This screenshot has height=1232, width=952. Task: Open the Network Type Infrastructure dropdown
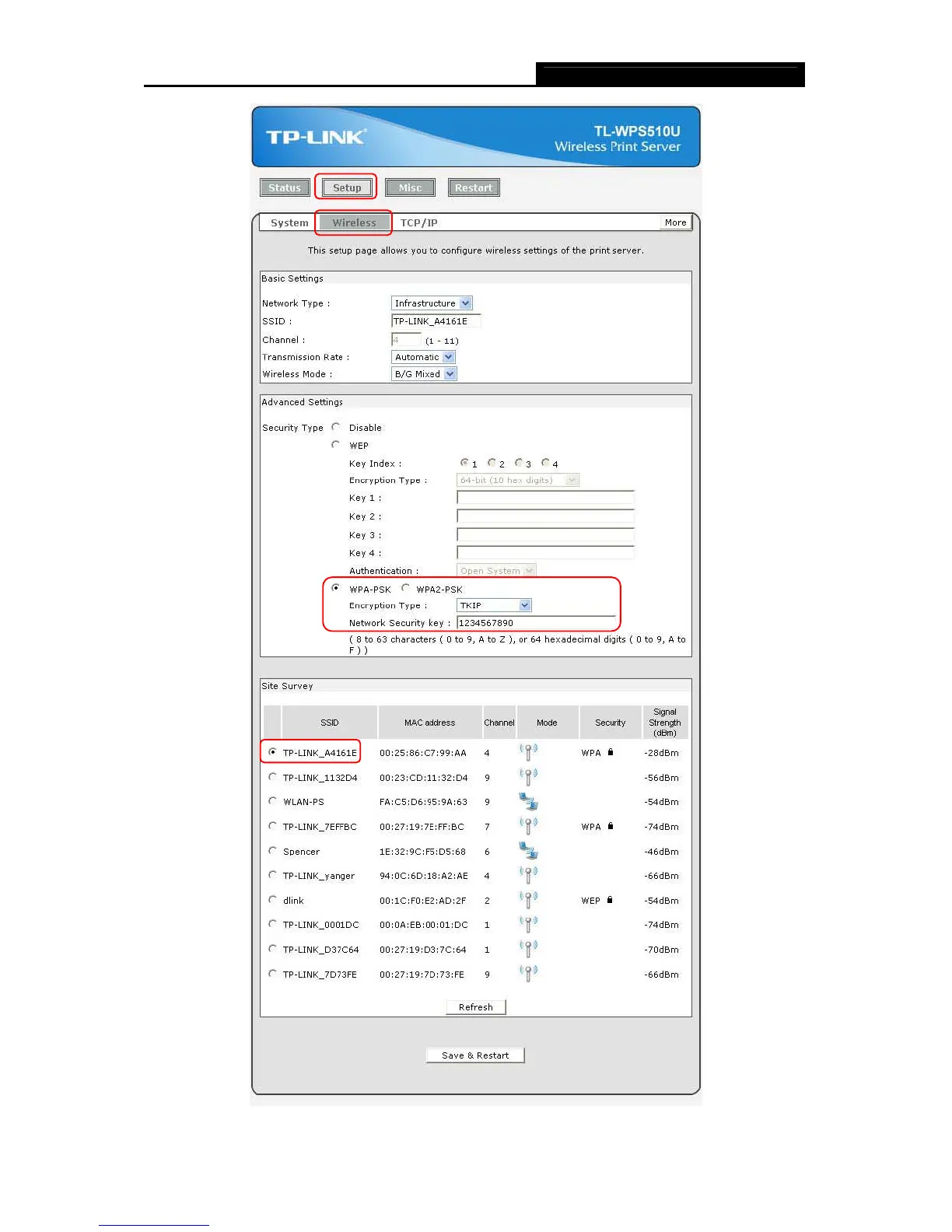click(x=432, y=303)
